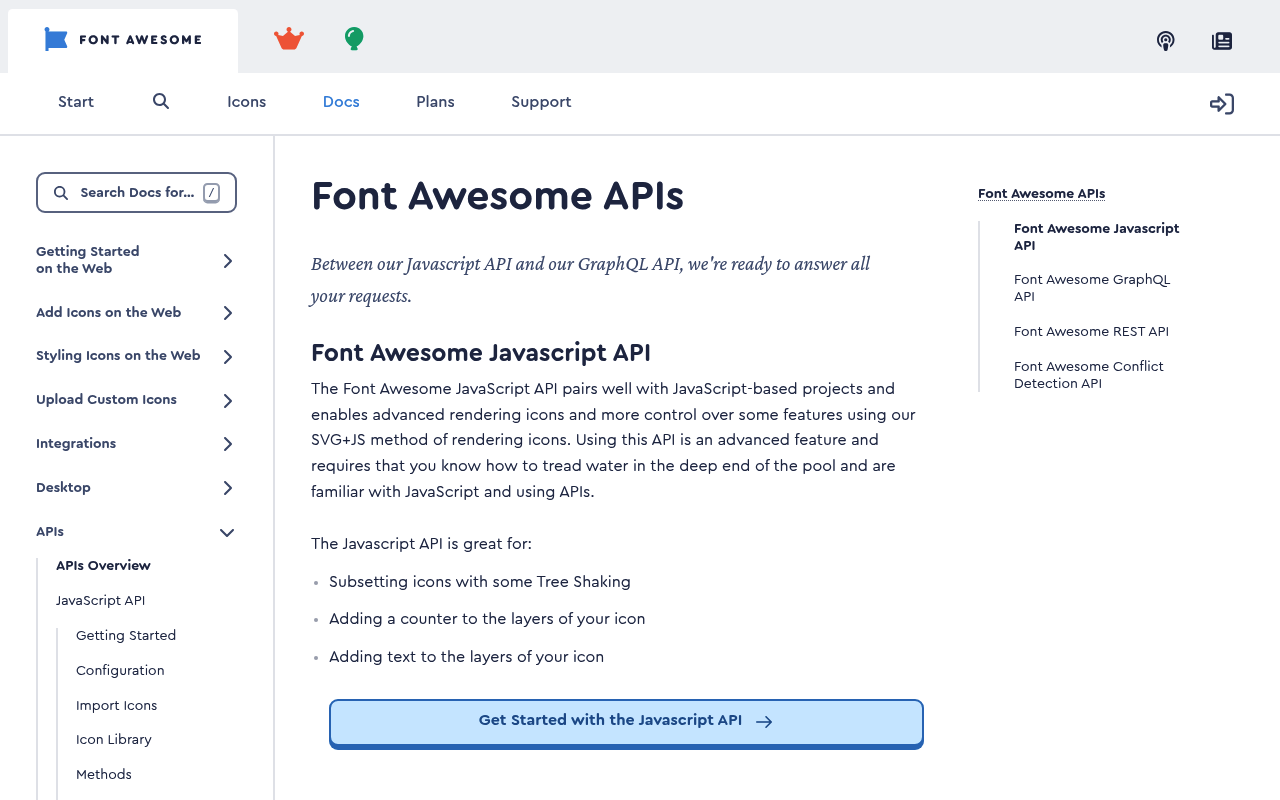The width and height of the screenshot is (1280, 800).
Task: Open the podcast icon in the header
Action: (1165, 41)
